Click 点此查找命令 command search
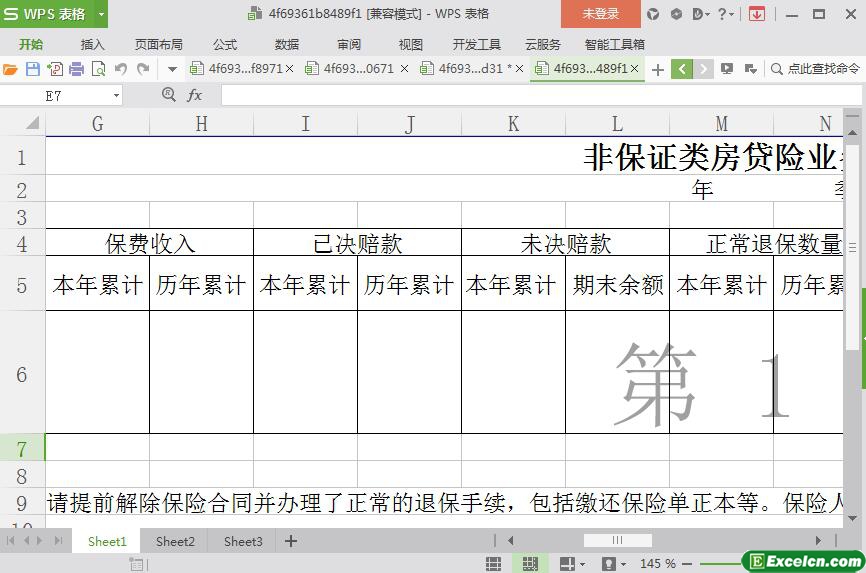 (x=815, y=69)
